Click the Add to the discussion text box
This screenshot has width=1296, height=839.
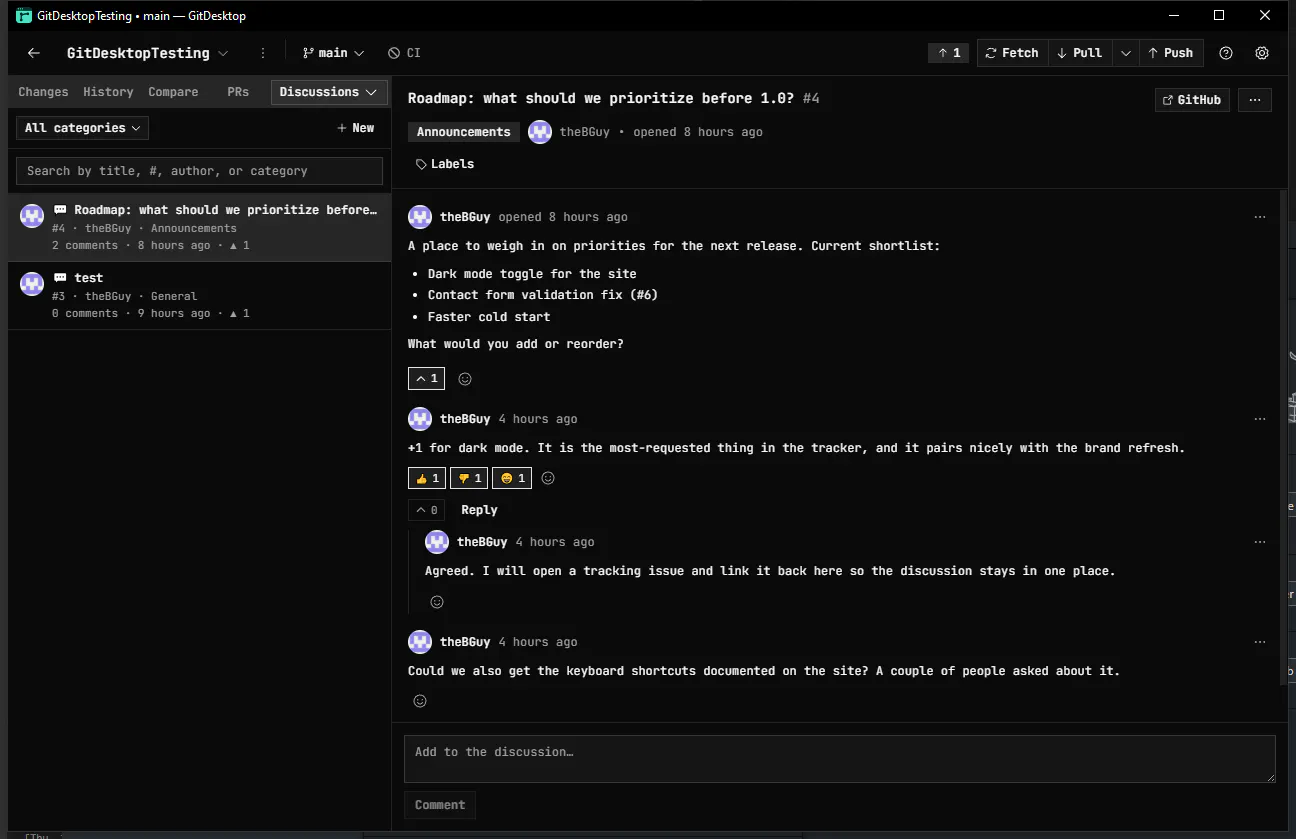[840, 759]
